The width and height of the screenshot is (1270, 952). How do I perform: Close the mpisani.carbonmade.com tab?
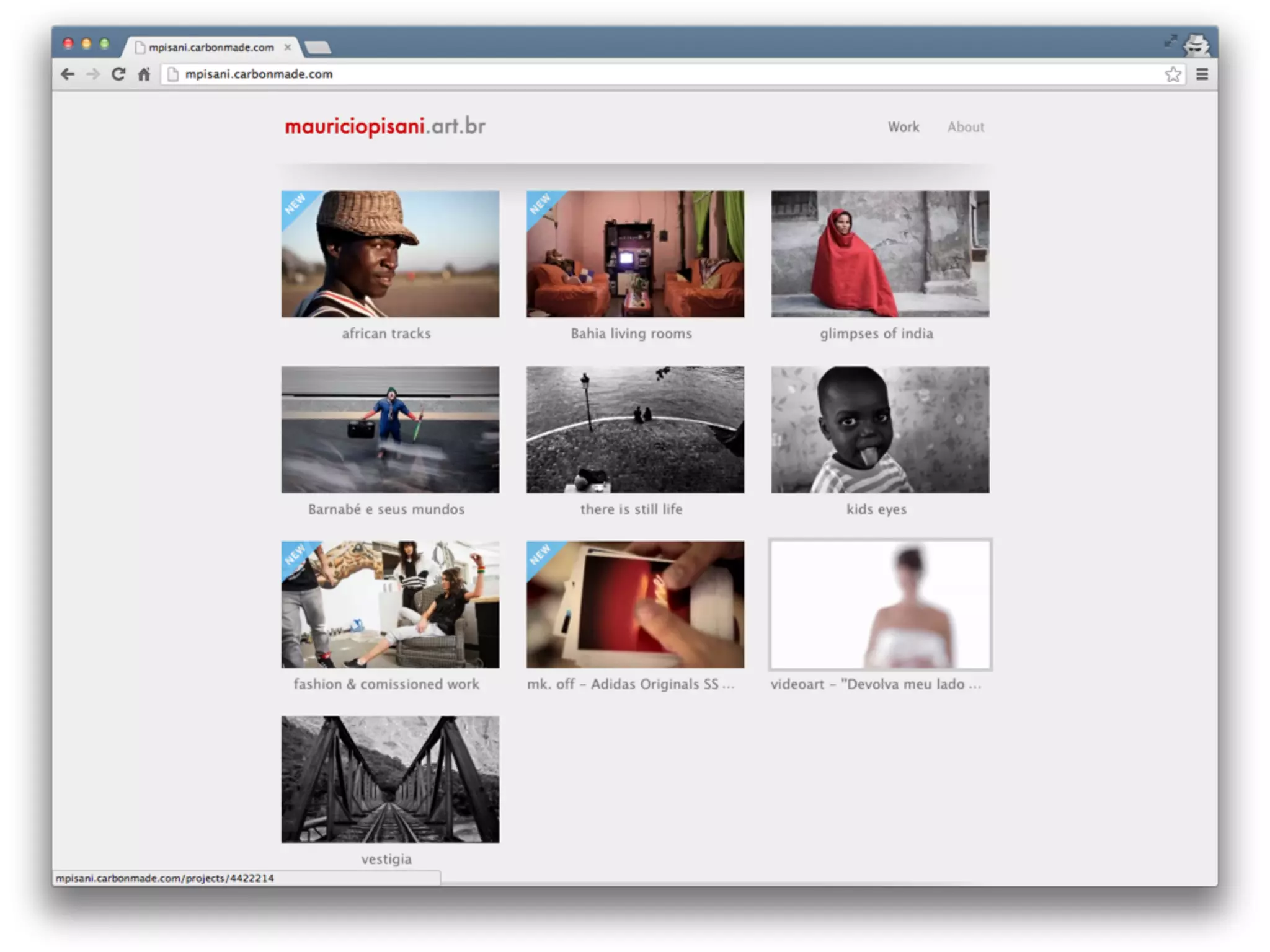288,47
